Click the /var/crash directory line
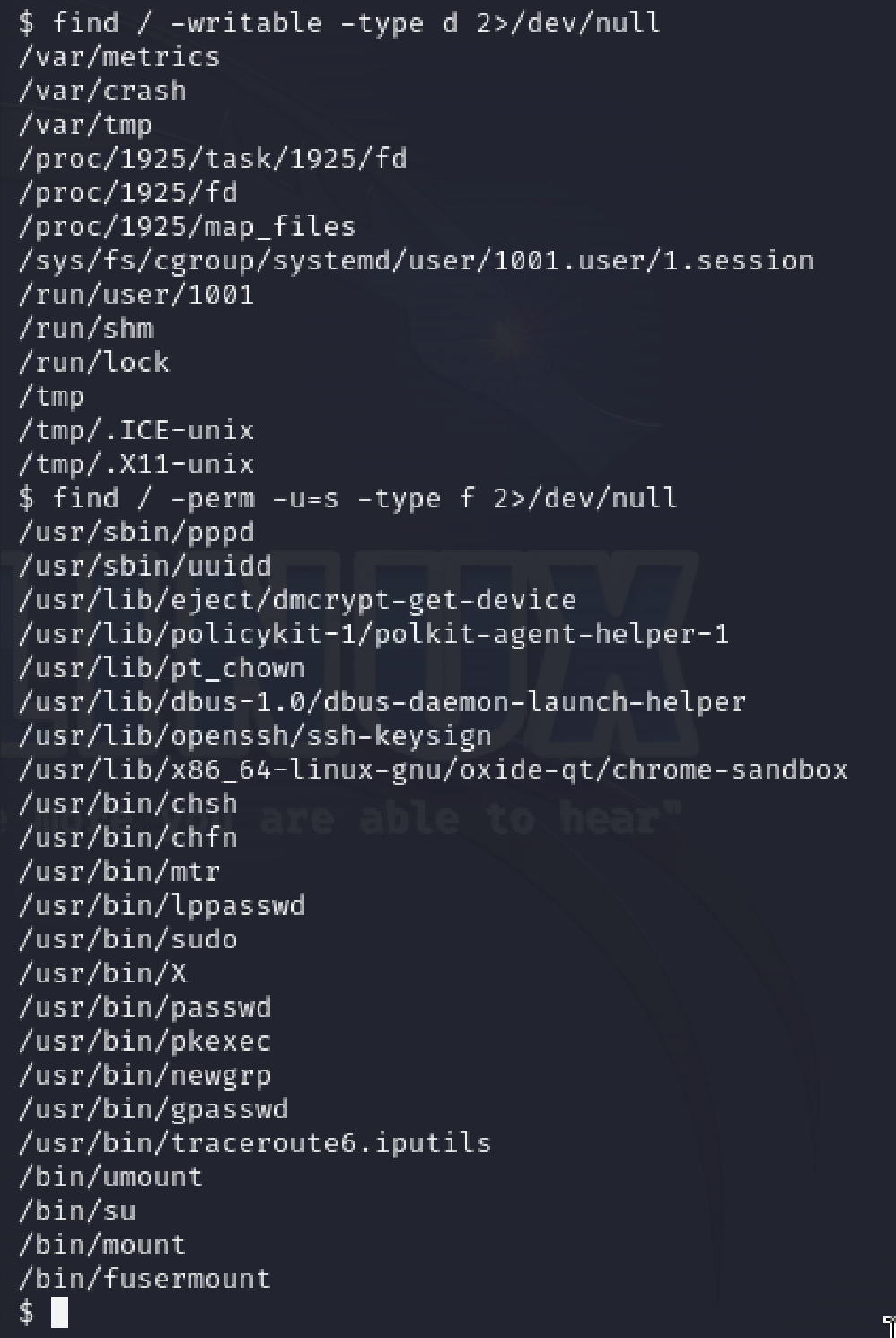The image size is (896, 1338). coord(101,91)
